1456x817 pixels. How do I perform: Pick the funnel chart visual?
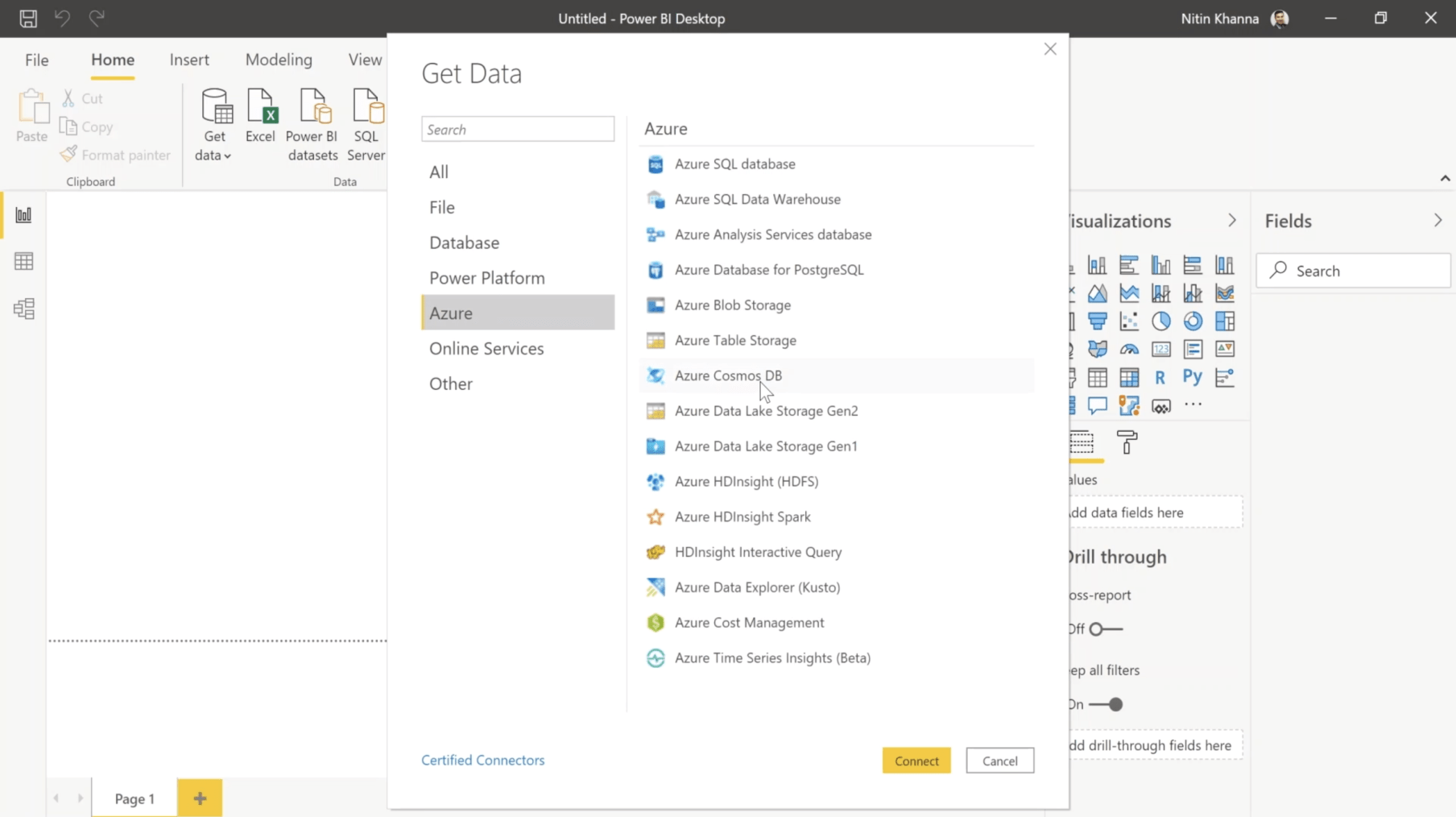pyautogui.click(x=1097, y=321)
